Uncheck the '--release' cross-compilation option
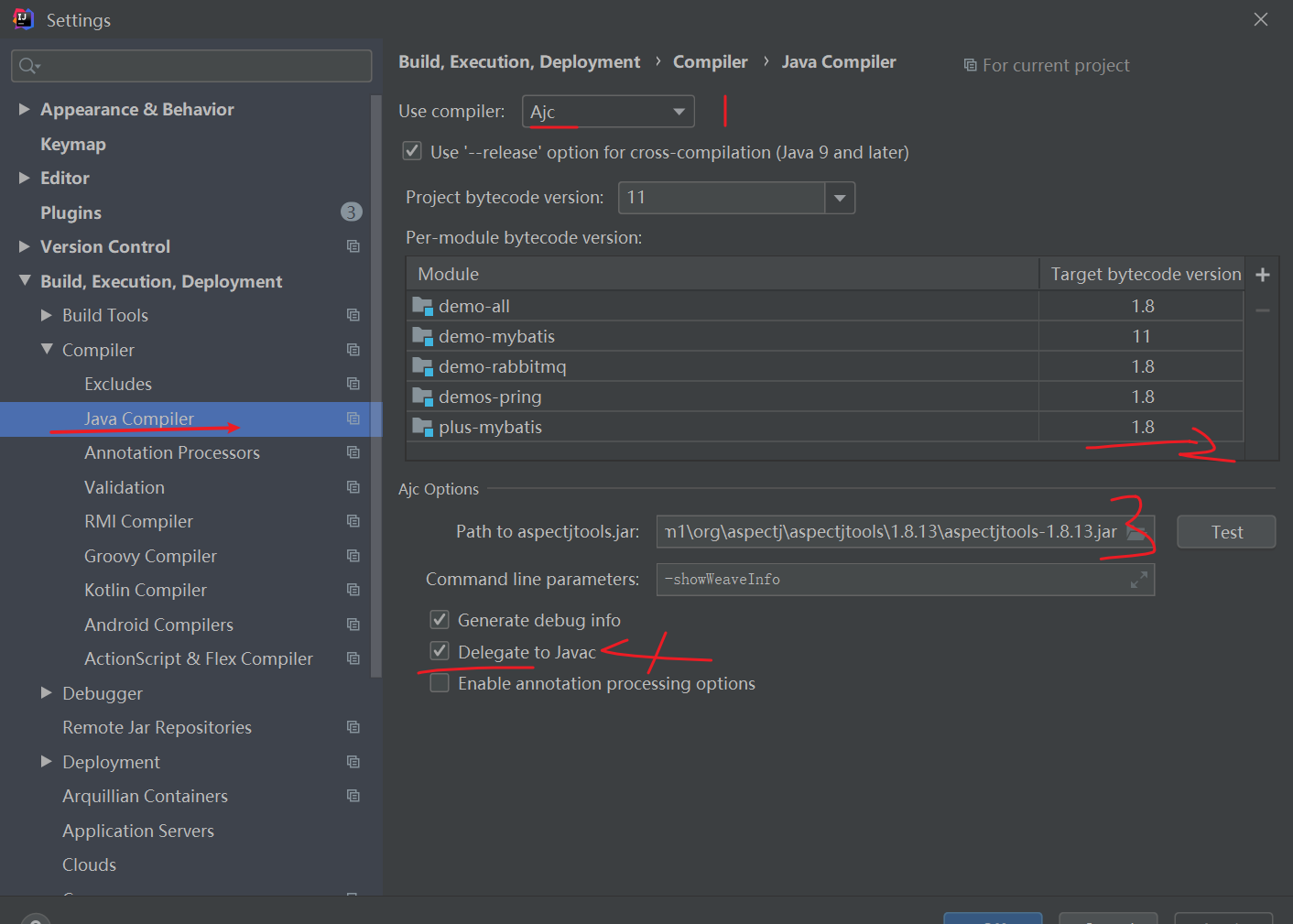 click(412, 150)
